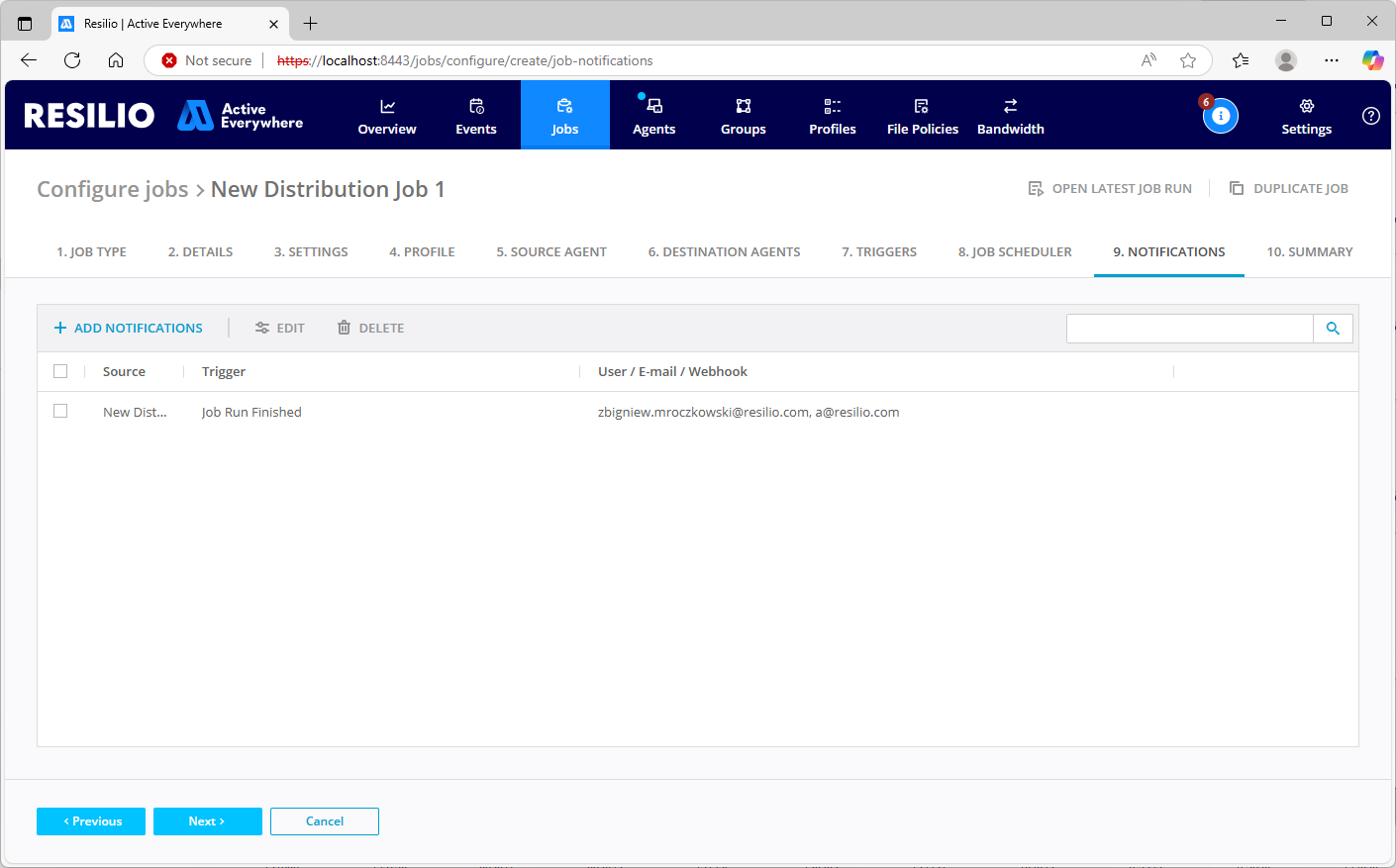1396x868 pixels.
Task: Open the Groups page
Action: [x=743, y=116]
